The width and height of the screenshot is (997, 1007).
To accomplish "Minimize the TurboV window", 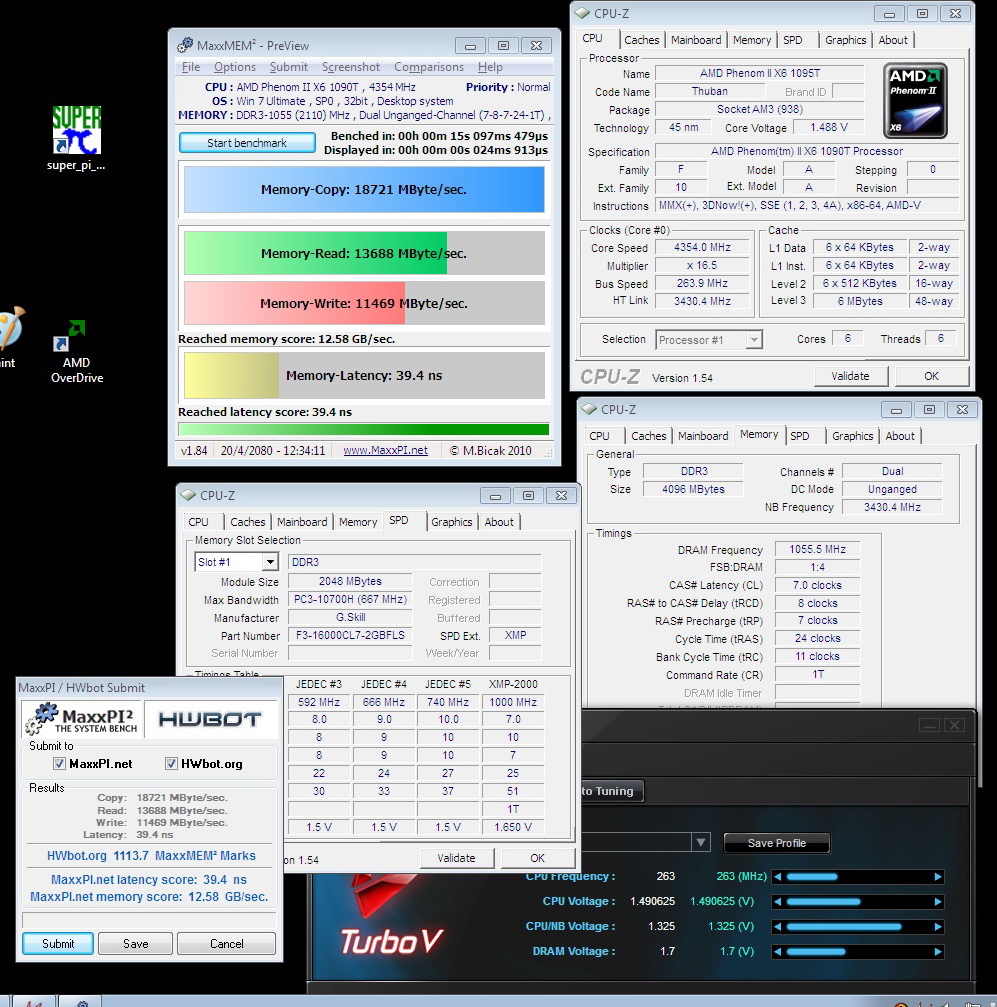I will [929, 725].
